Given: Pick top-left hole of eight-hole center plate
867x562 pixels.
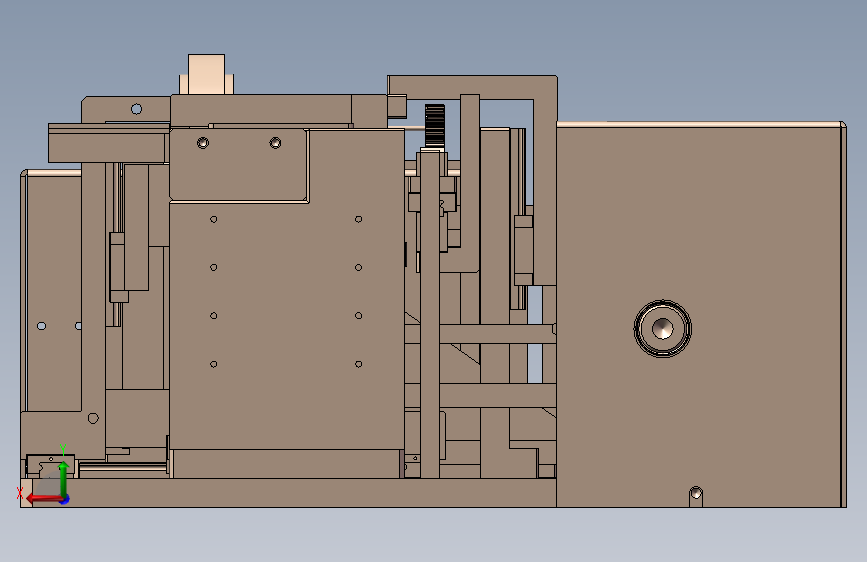Looking at the screenshot, I should [213, 220].
